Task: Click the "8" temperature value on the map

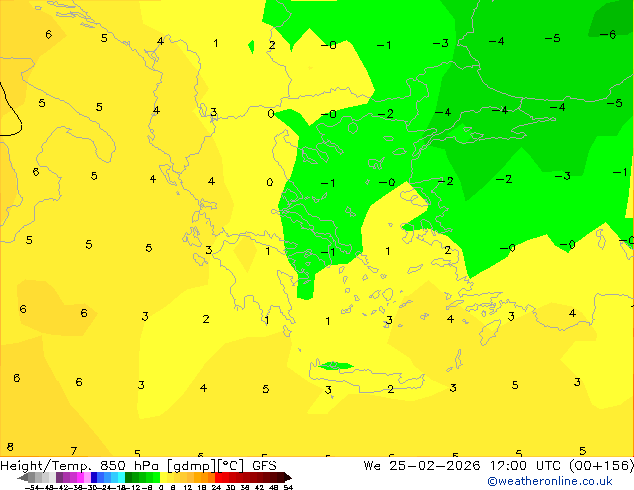Action: [10, 447]
